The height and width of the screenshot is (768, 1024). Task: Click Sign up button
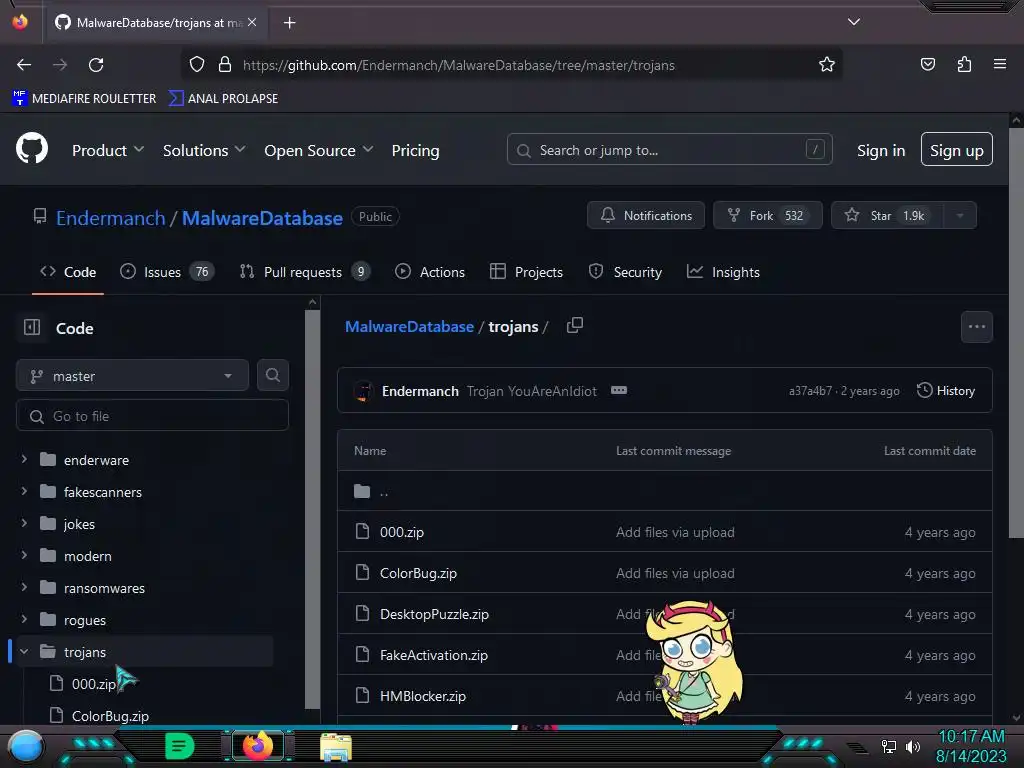(957, 150)
